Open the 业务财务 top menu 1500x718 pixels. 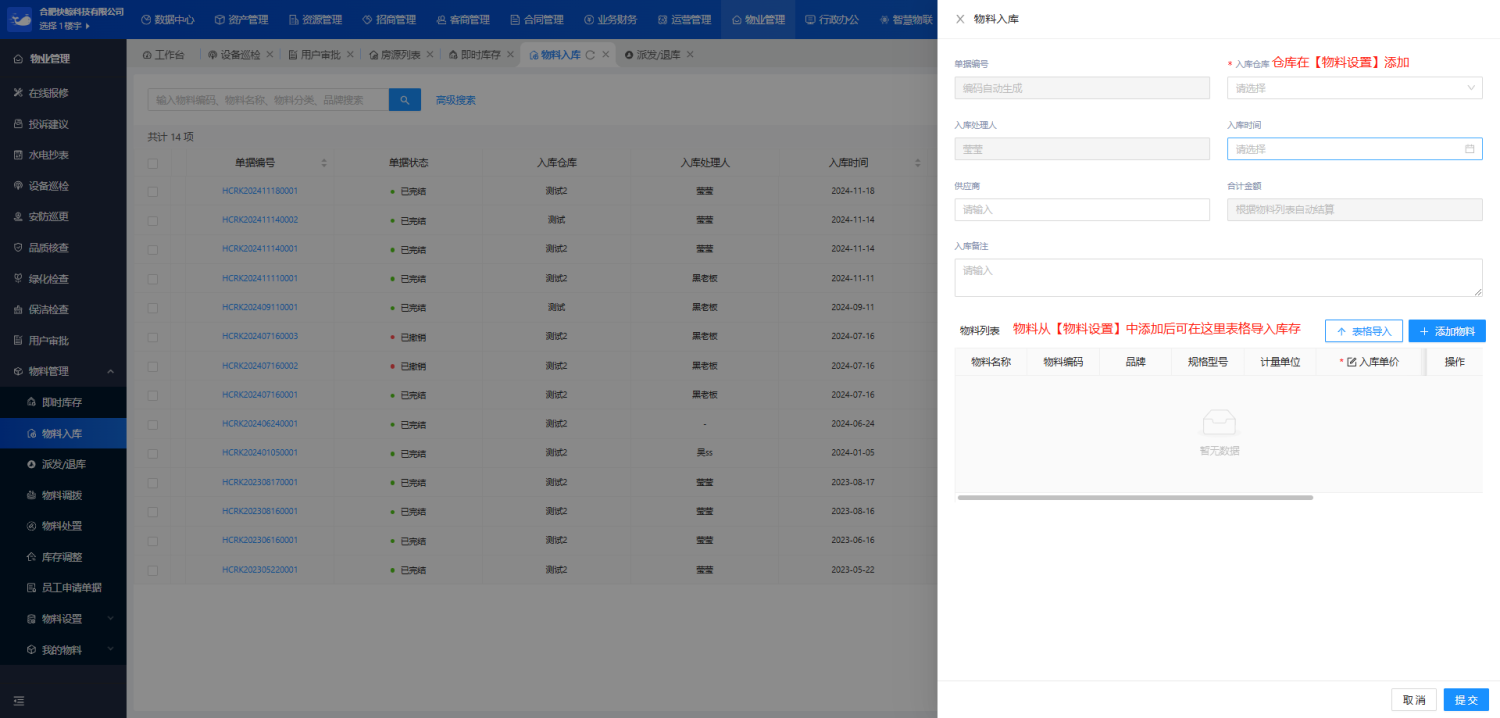(610, 19)
